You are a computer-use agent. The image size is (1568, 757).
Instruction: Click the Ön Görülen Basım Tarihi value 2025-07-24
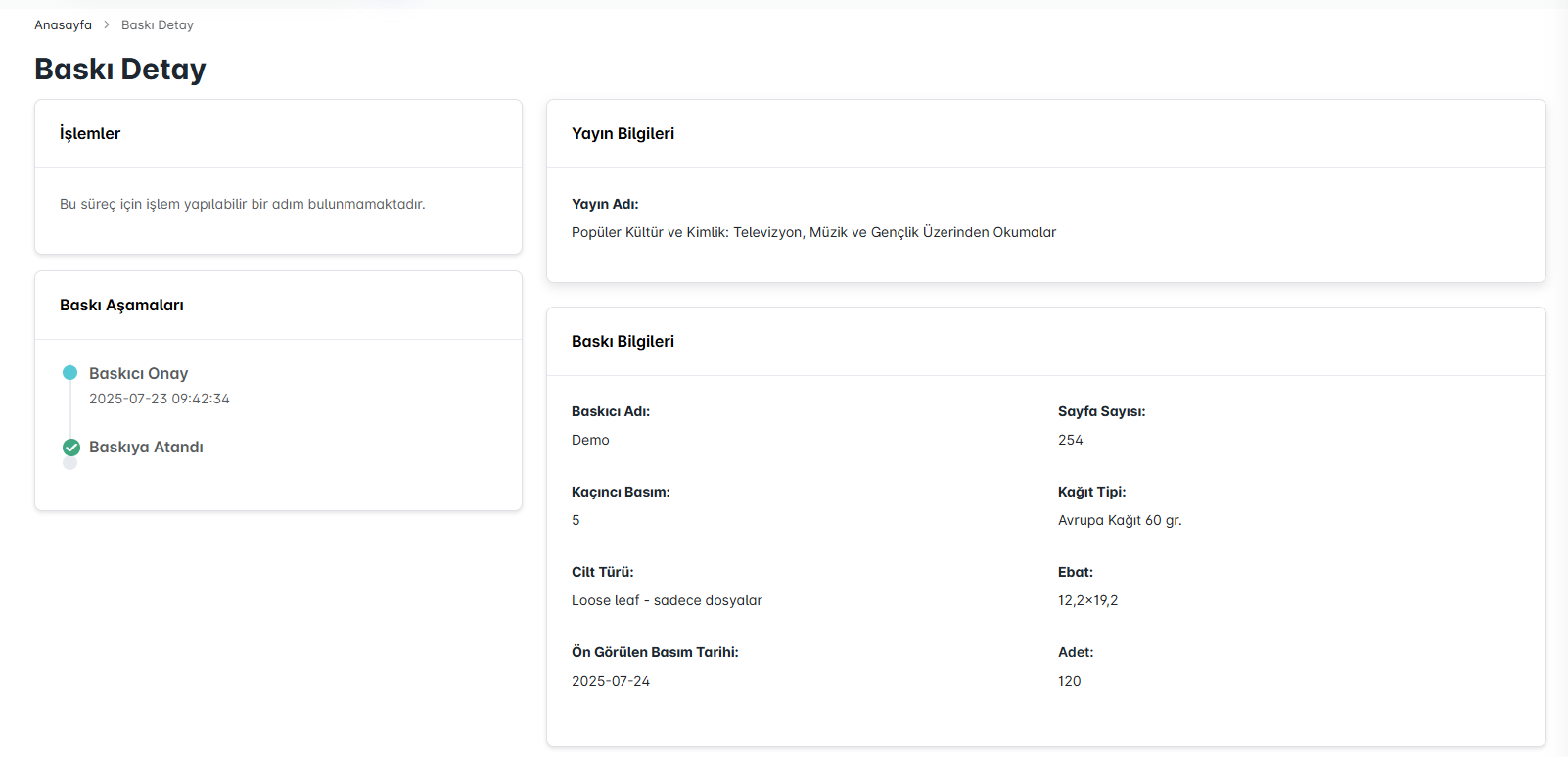coord(611,682)
